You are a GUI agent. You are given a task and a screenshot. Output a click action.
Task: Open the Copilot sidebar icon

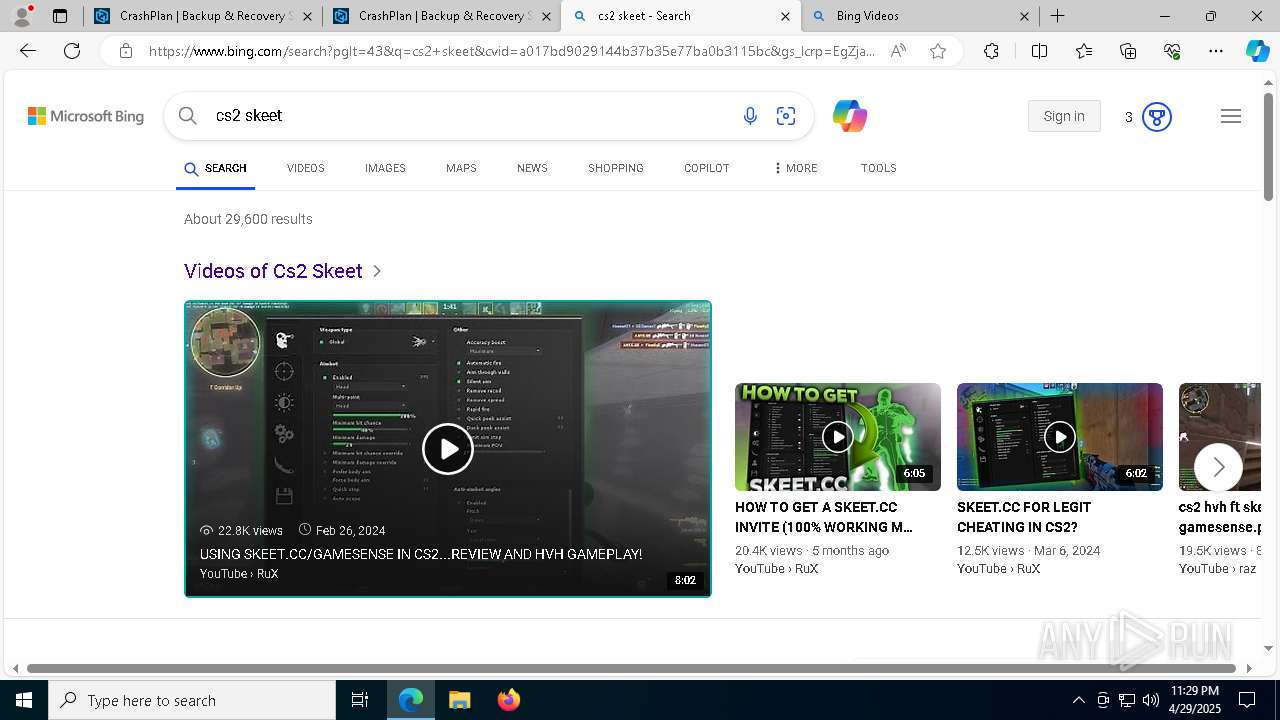click(1257, 51)
